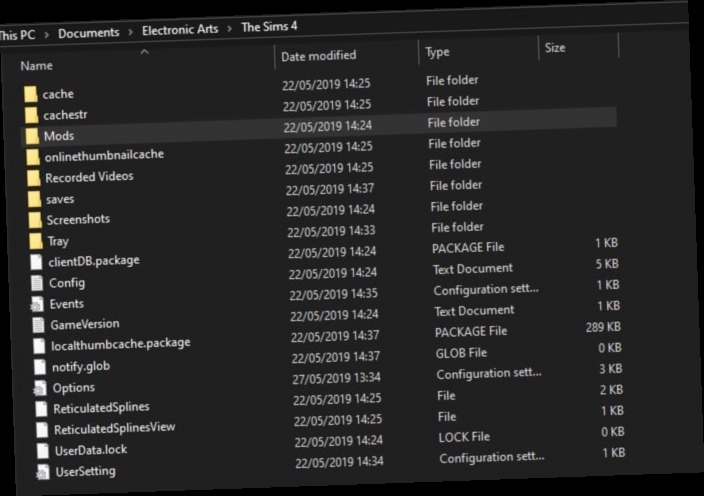Screen dimensions: 704x496
Task: Click the ReticulatedSplinesView file icon
Action: tap(42, 430)
